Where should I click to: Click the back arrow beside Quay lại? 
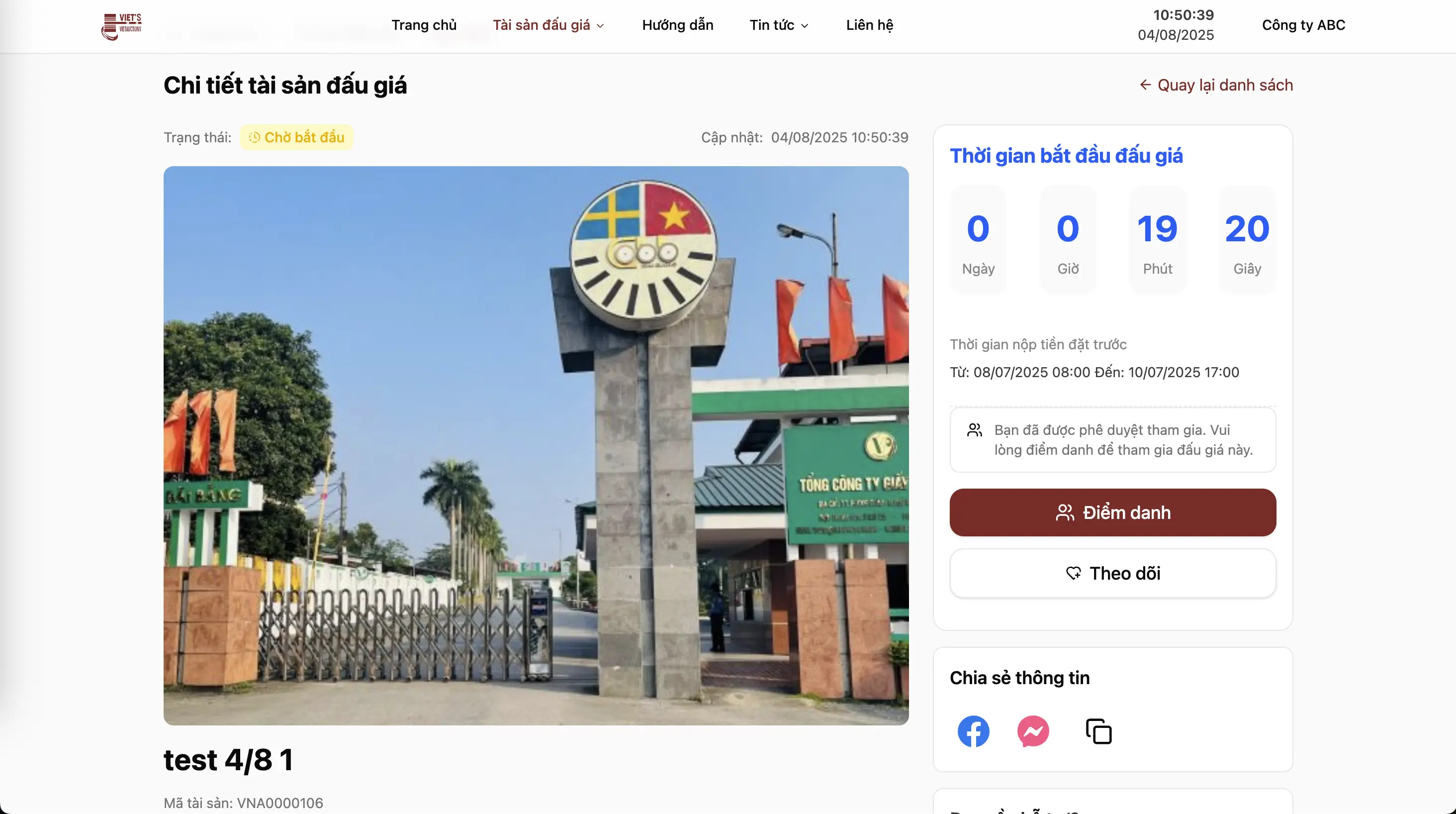[x=1145, y=85]
